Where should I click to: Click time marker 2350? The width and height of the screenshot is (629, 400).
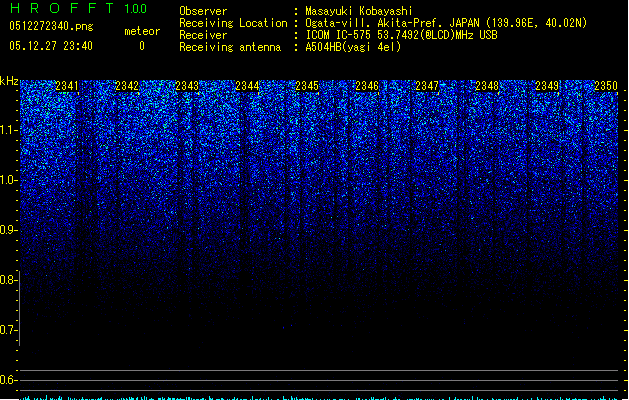[606, 86]
